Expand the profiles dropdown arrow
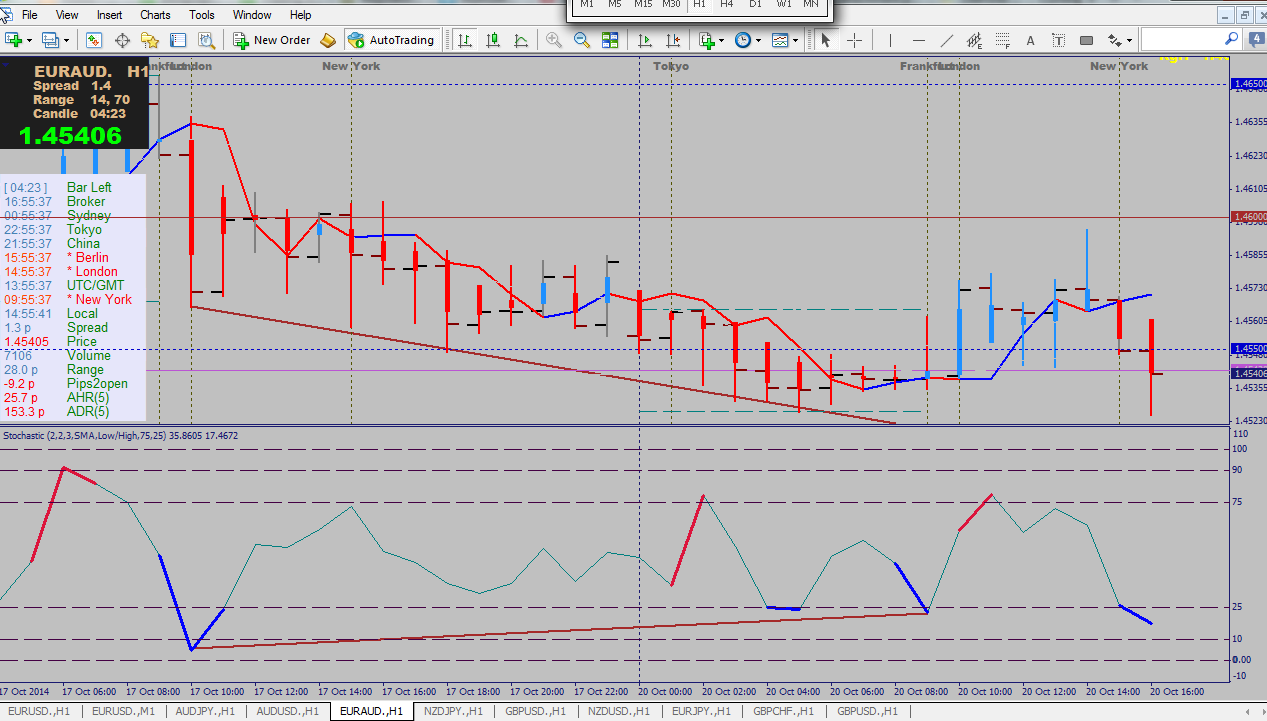 point(67,41)
